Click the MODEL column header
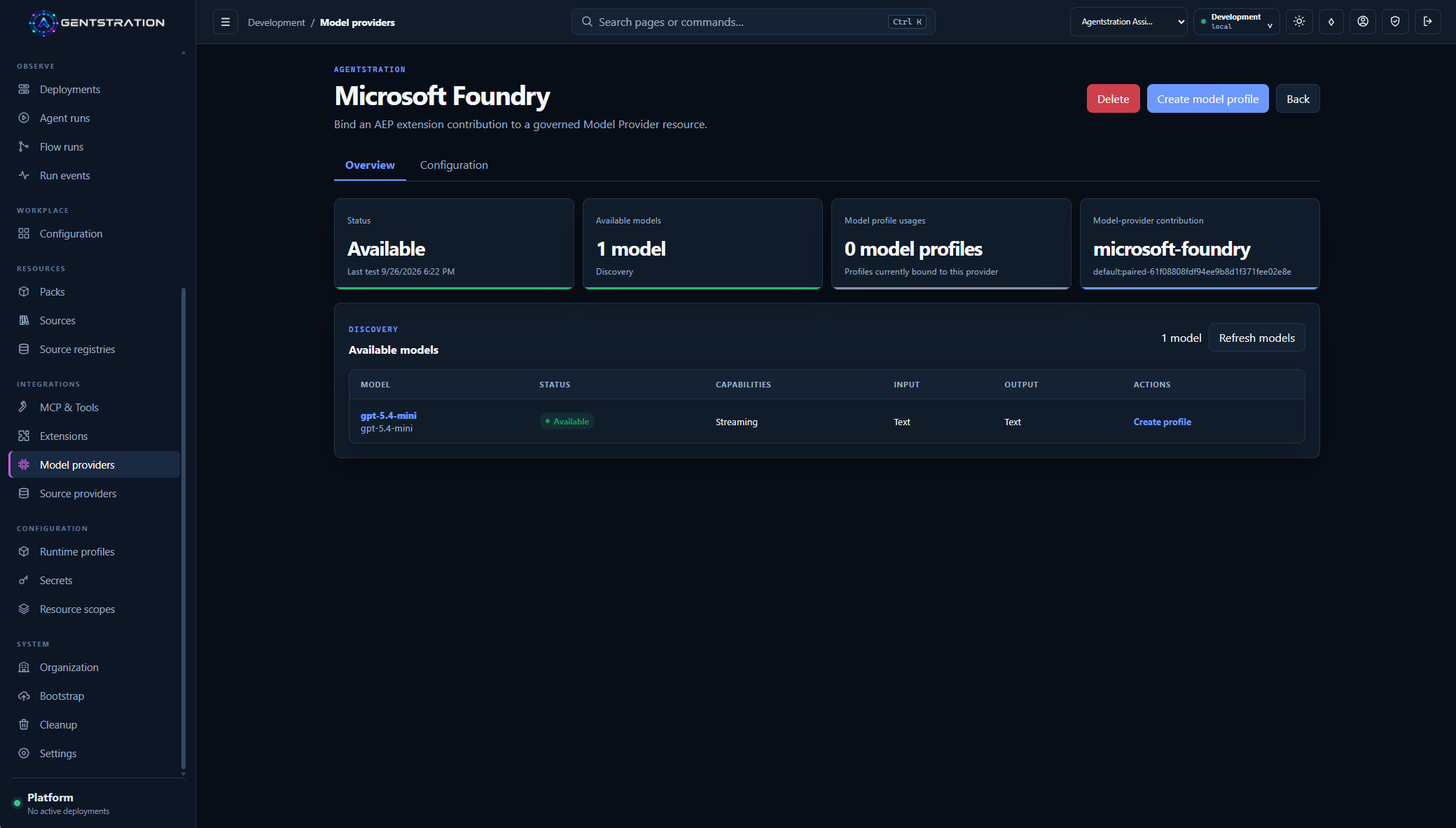 [375, 385]
